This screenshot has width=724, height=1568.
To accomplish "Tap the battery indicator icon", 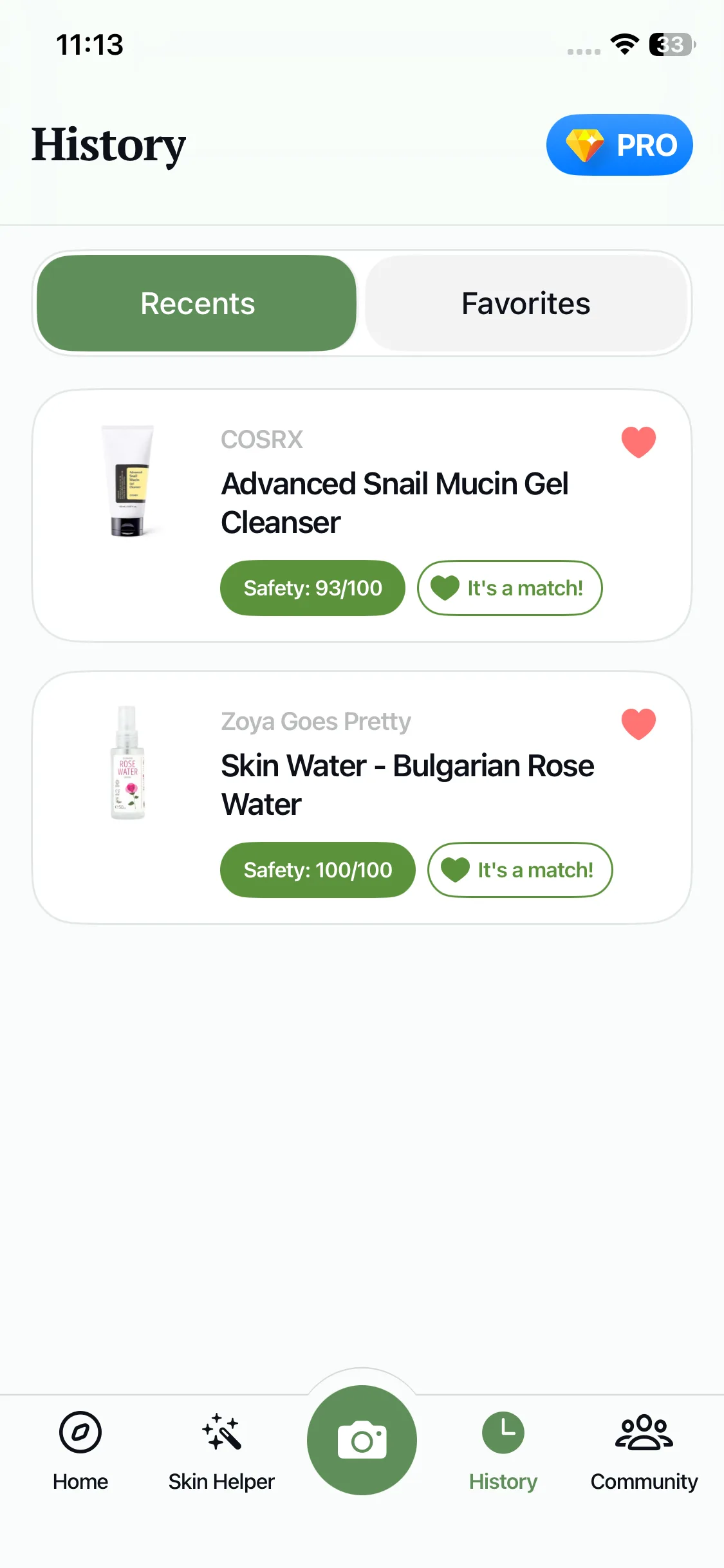I will [672, 44].
